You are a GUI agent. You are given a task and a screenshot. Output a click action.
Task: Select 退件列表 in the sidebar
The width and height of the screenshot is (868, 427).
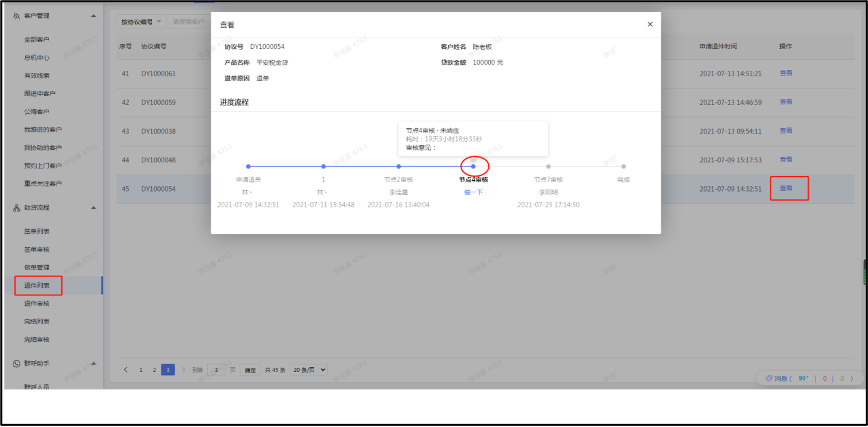pos(37,286)
